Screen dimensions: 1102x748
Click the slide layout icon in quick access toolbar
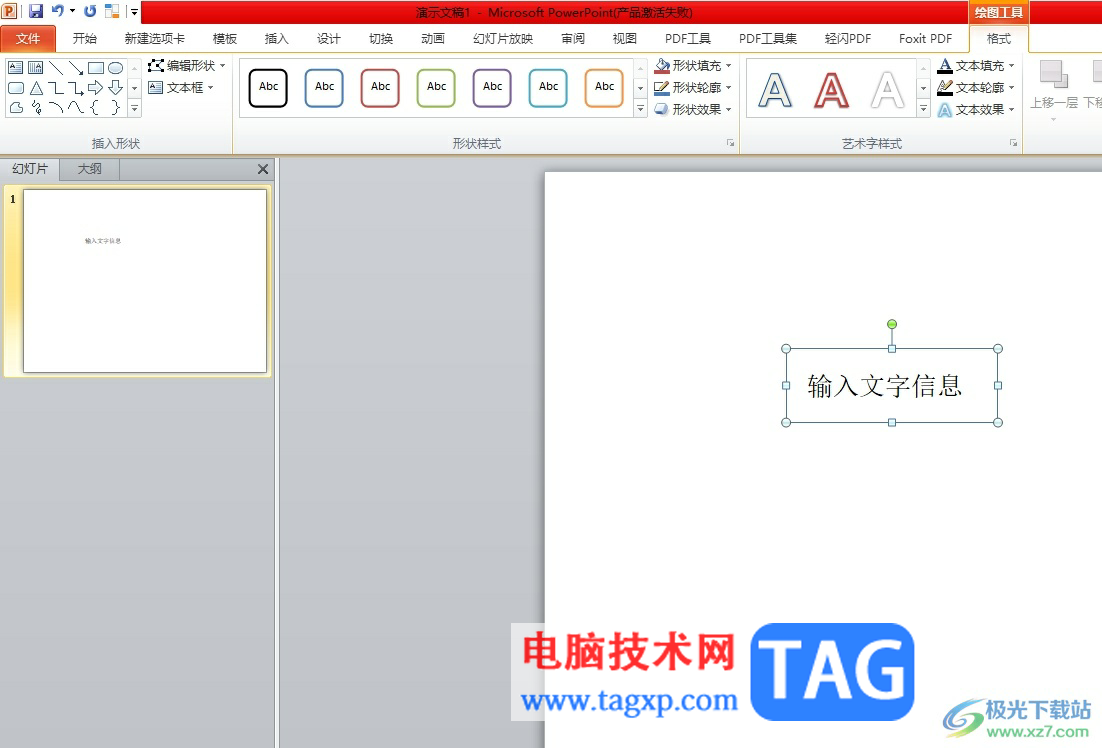[112, 11]
